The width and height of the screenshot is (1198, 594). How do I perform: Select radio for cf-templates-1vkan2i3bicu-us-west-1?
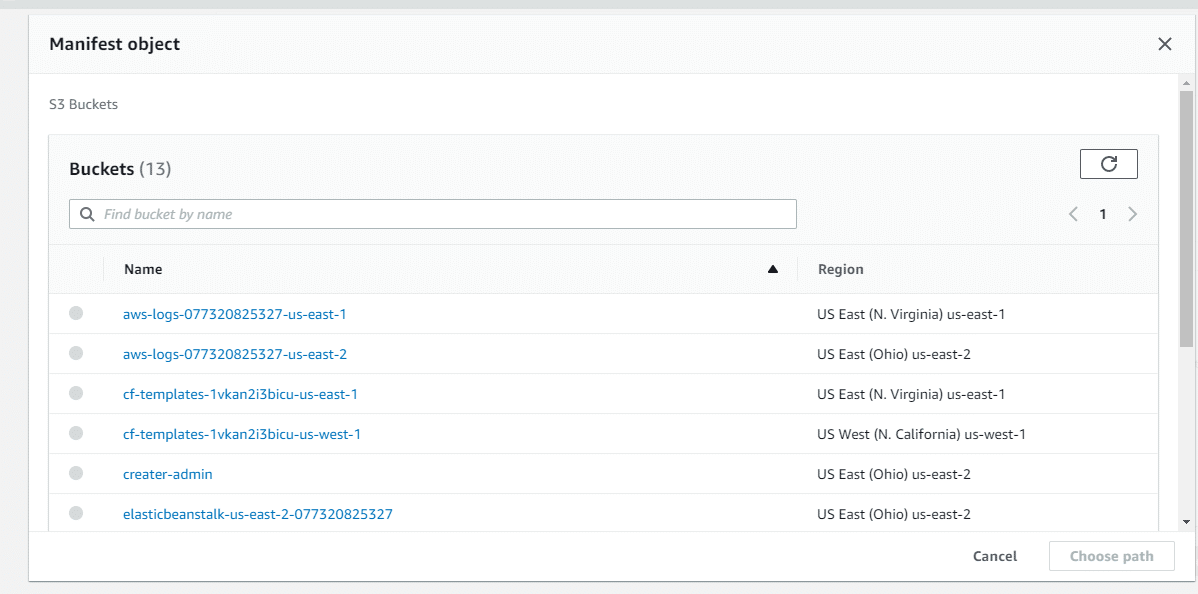(76, 433)
